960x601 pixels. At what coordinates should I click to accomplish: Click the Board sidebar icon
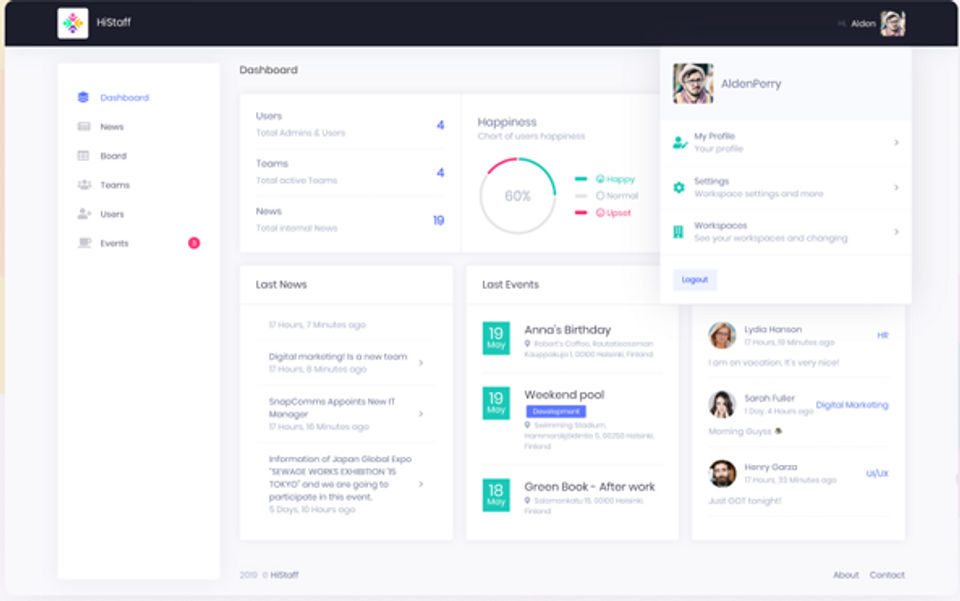click(x=83, y=155)
